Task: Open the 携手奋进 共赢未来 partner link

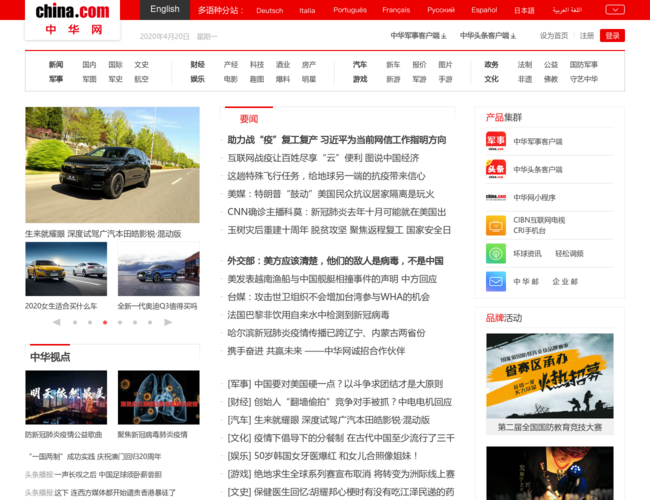Action: pyautogui.click(x=316, y=351)
